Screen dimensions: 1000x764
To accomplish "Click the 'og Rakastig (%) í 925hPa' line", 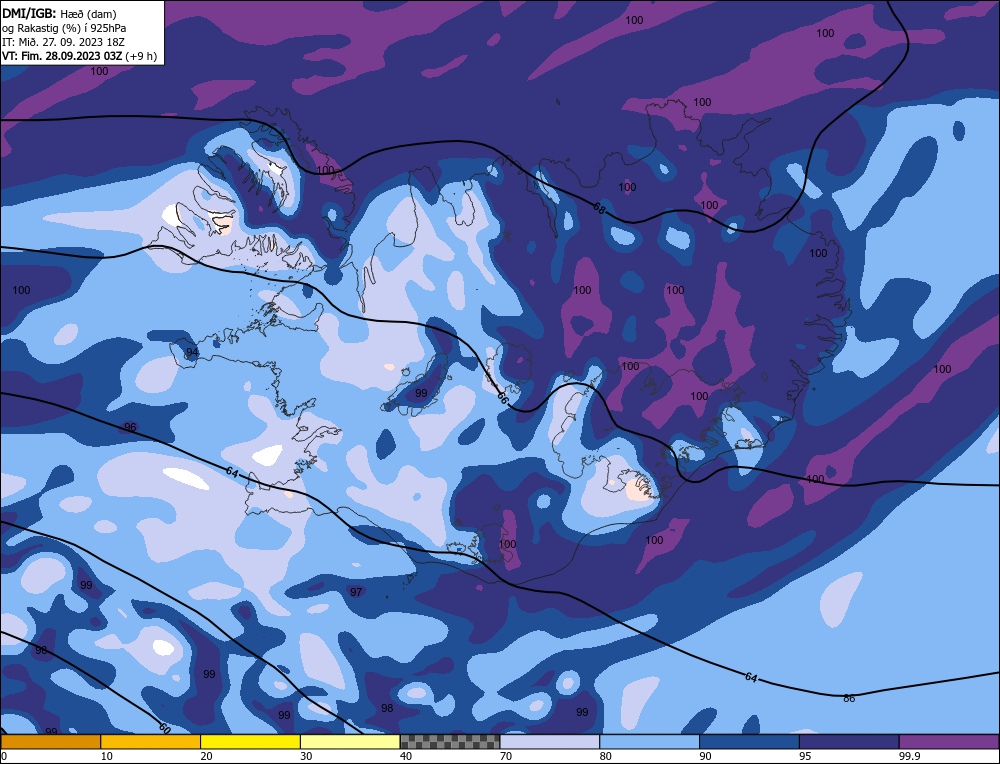I will tap(64, 28).
